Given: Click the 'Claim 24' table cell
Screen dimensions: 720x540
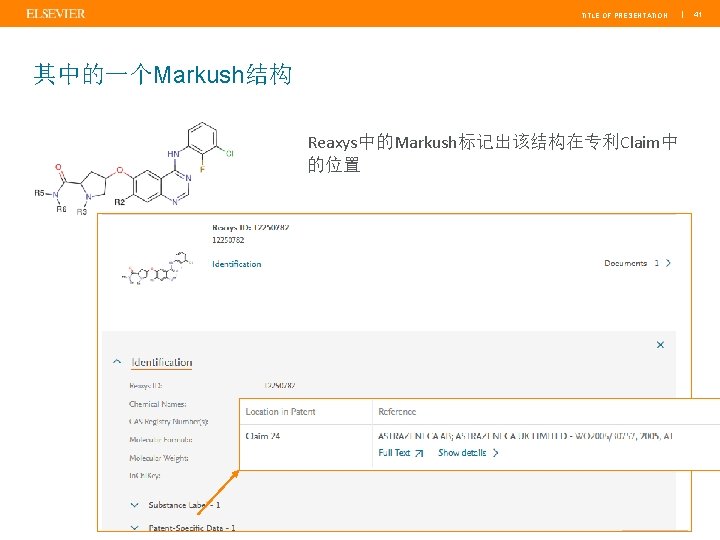Looking at the screenshot, I should (x=263, y=436).
